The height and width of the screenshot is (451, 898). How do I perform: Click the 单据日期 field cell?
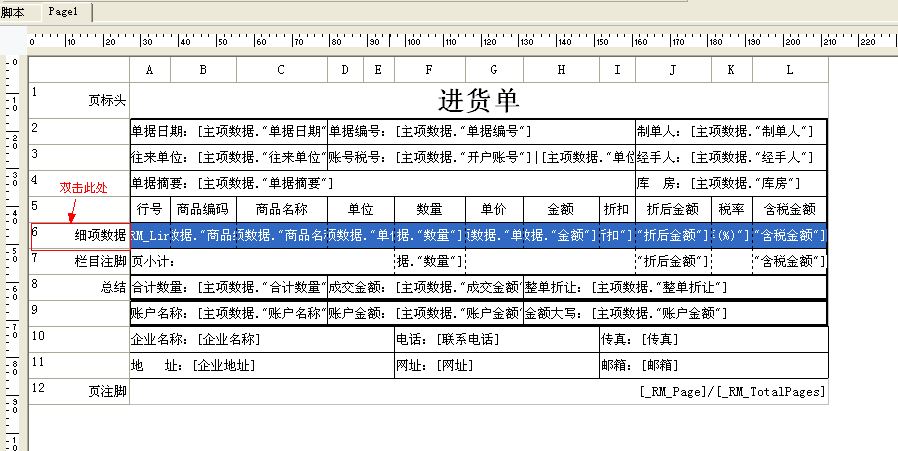tap(229, 132)
